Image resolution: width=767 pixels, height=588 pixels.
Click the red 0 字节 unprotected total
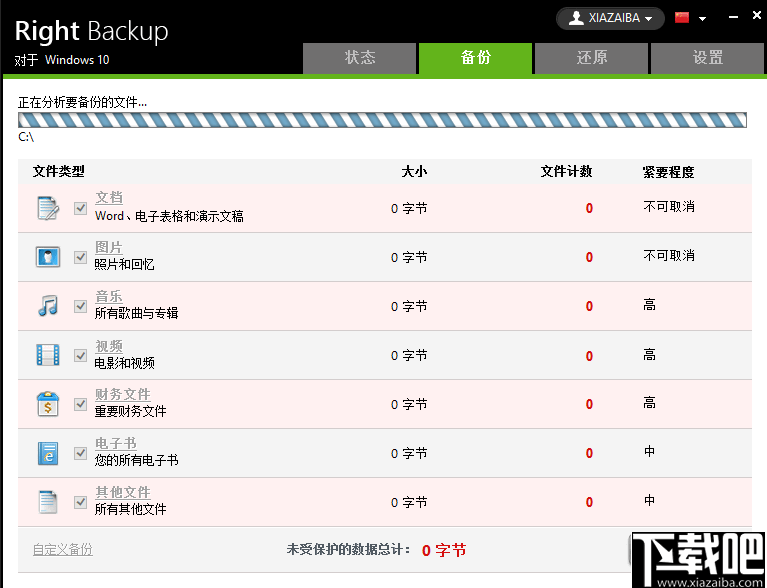click(x=444, y=550)
